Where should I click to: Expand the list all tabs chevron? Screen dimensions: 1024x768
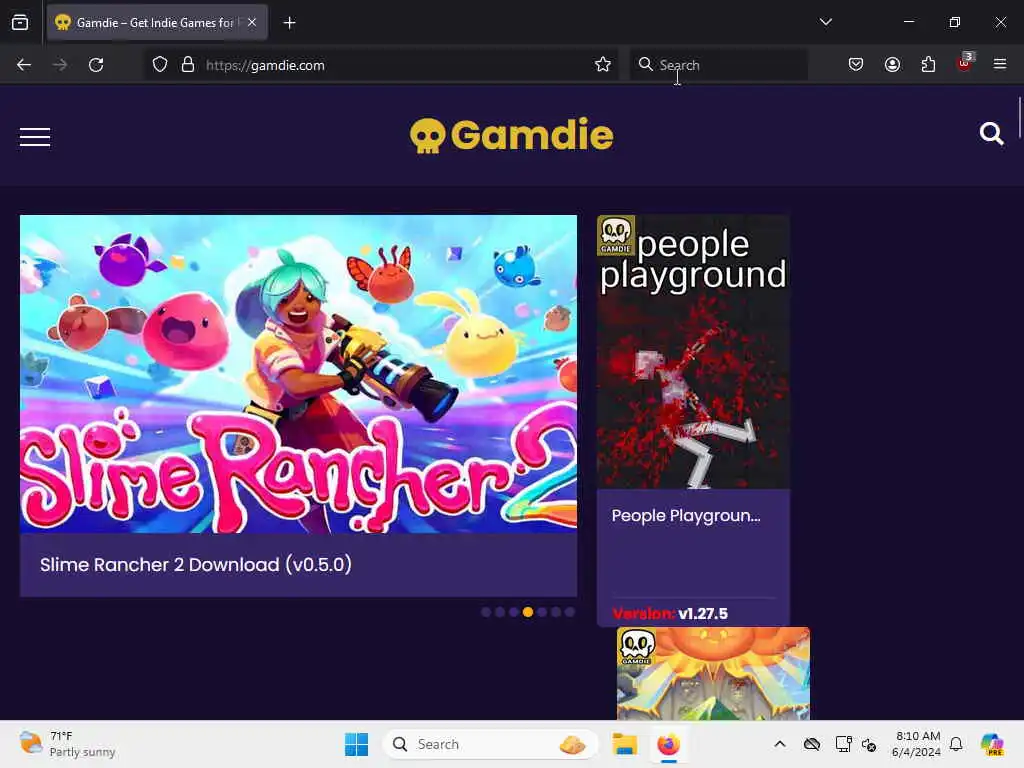tap(826, 22)
